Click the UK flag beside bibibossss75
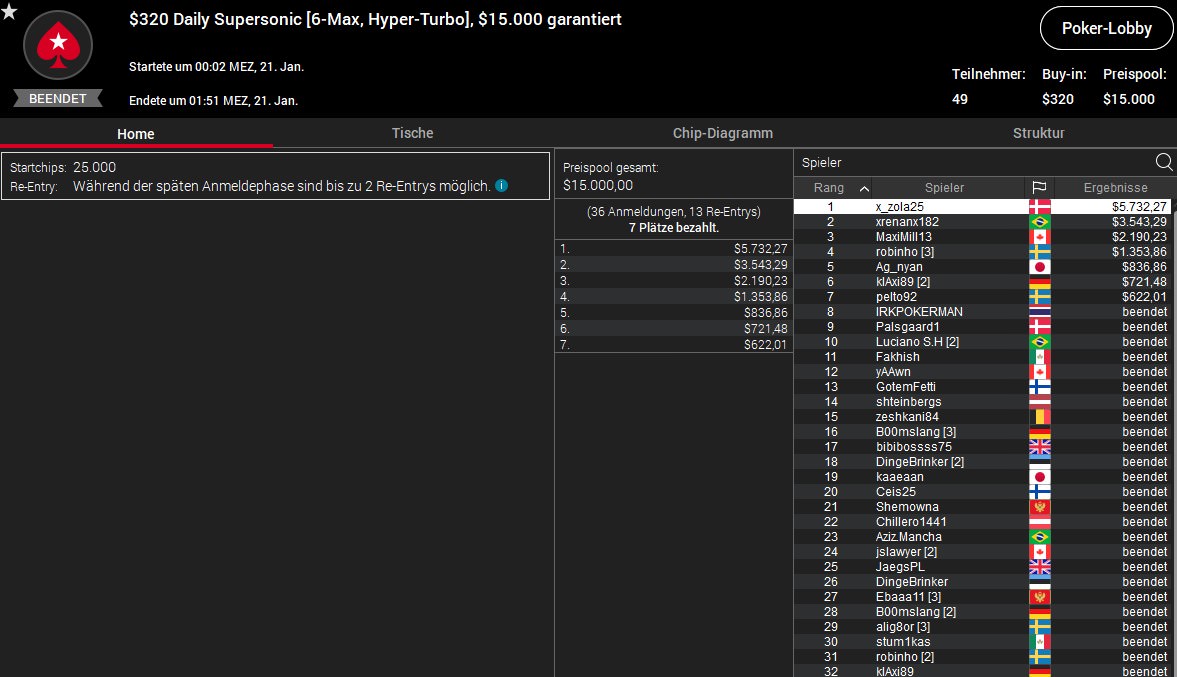 1039,447
